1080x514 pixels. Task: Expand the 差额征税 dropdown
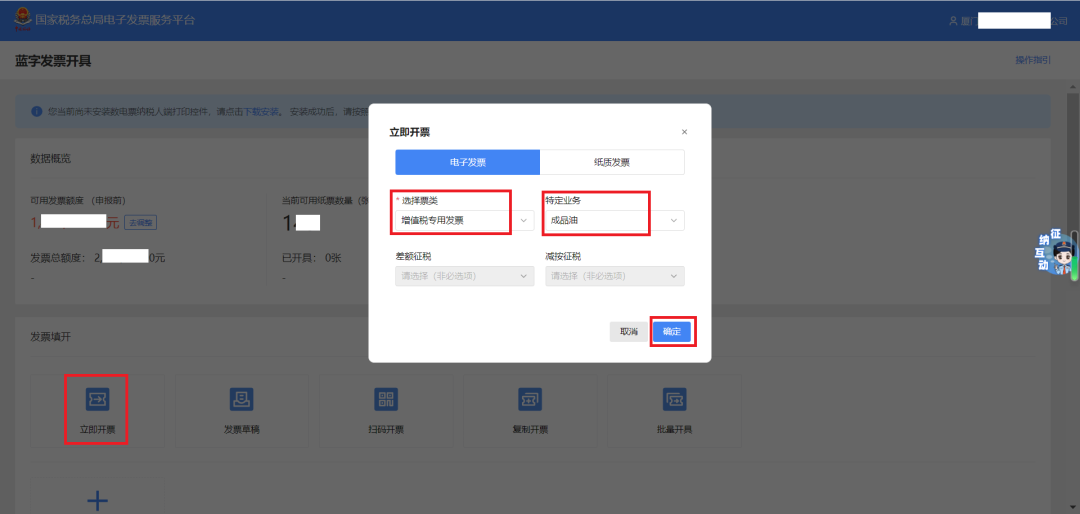[x=464, y=276]
